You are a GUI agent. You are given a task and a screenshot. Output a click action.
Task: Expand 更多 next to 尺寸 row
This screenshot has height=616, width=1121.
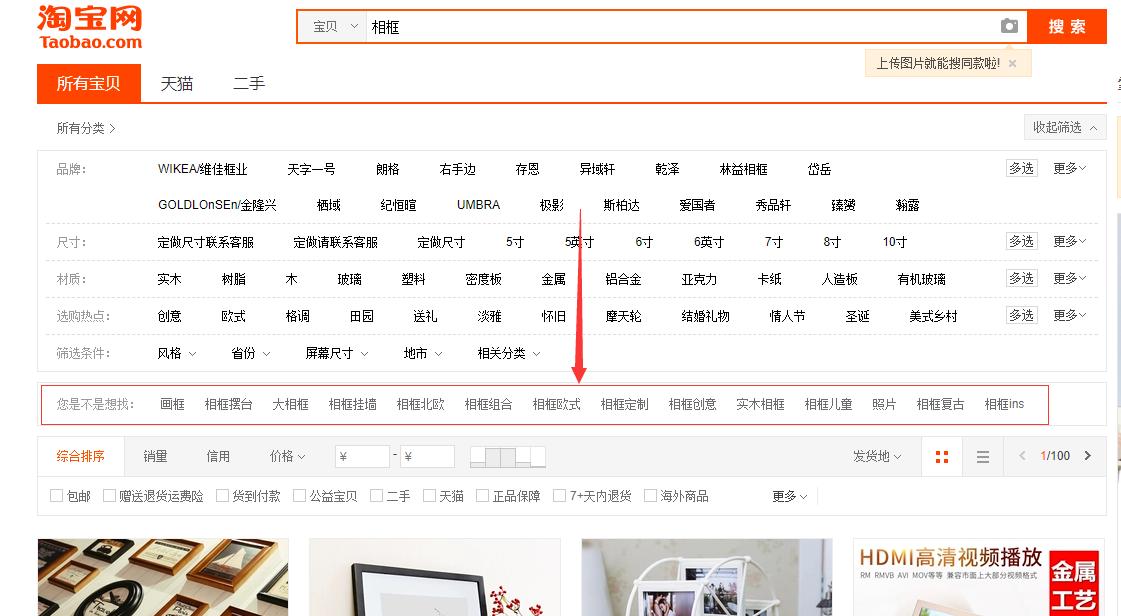1068,240
